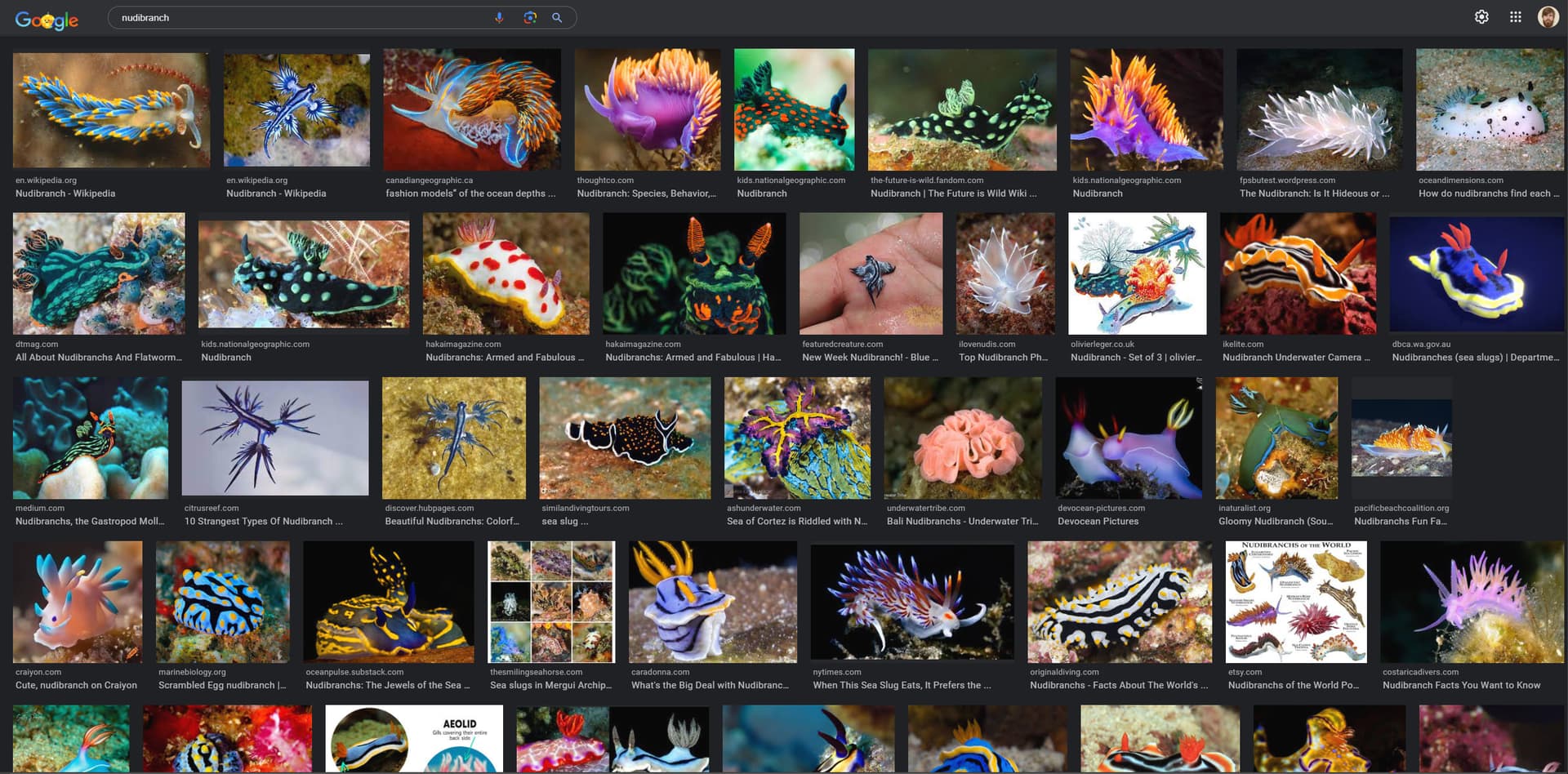
Task: View the pink Bali Nudibranchs underwatertribe image
Action: 962,438
